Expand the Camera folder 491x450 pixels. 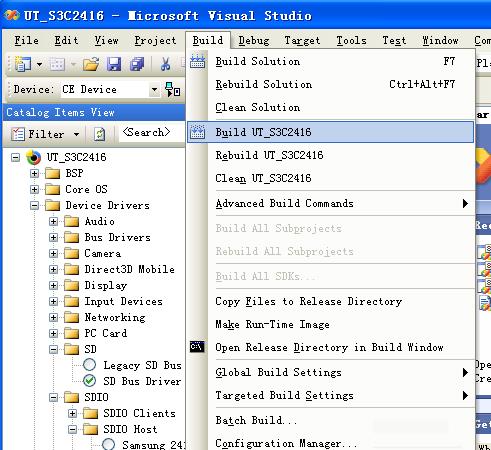click(53, 253)
